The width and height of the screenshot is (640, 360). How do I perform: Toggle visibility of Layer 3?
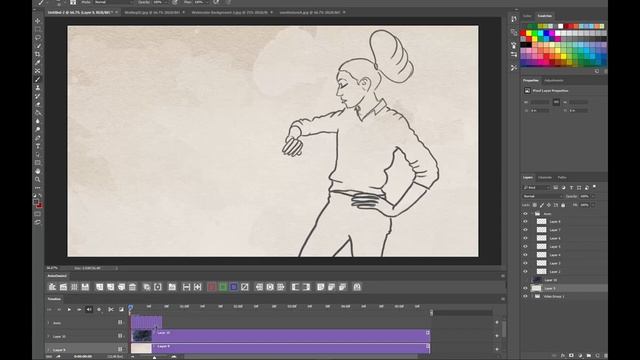525,263
